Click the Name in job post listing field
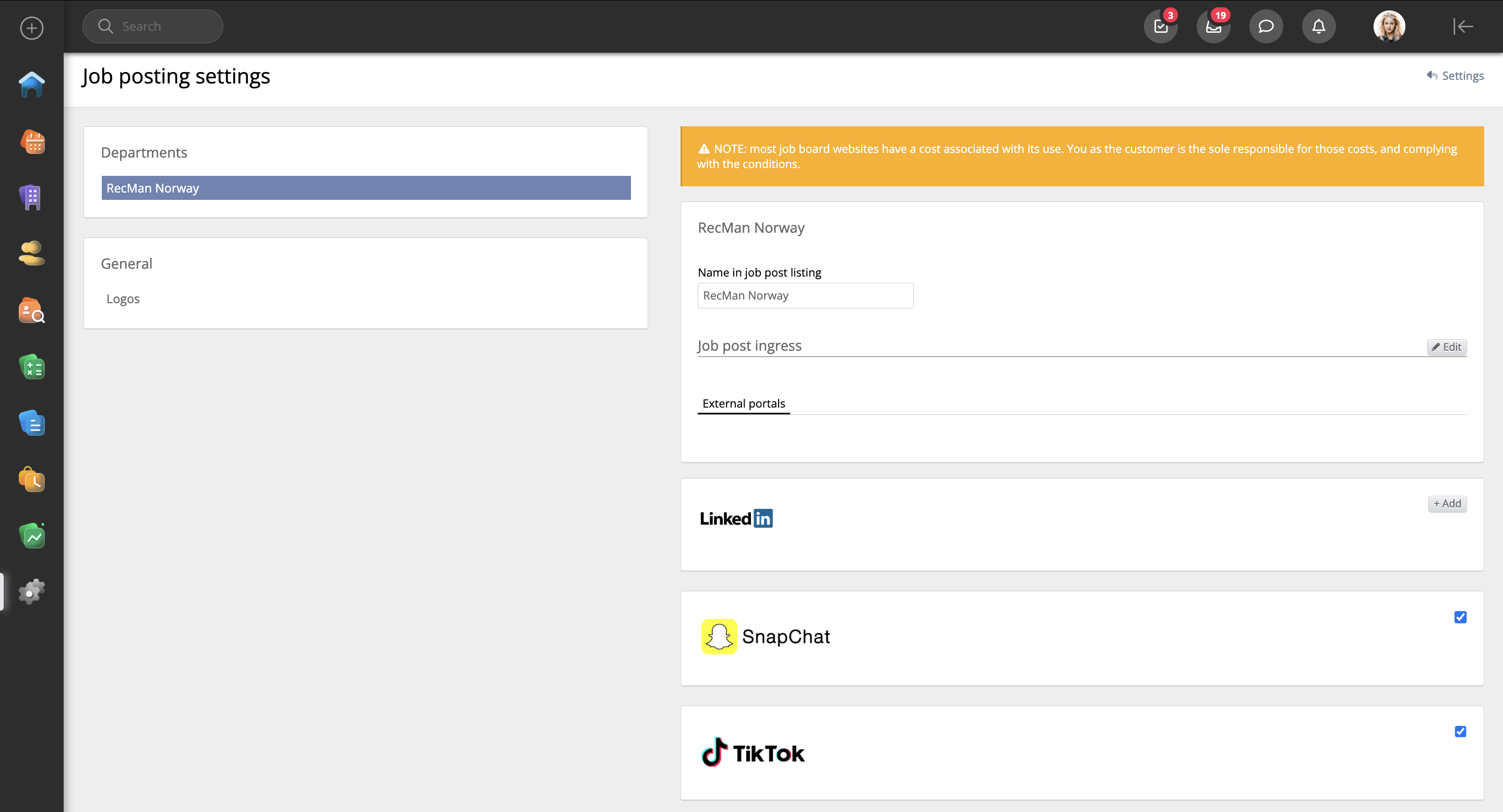Image resolution: width=1503 pixels, height=812 pixels. point(805,296)
